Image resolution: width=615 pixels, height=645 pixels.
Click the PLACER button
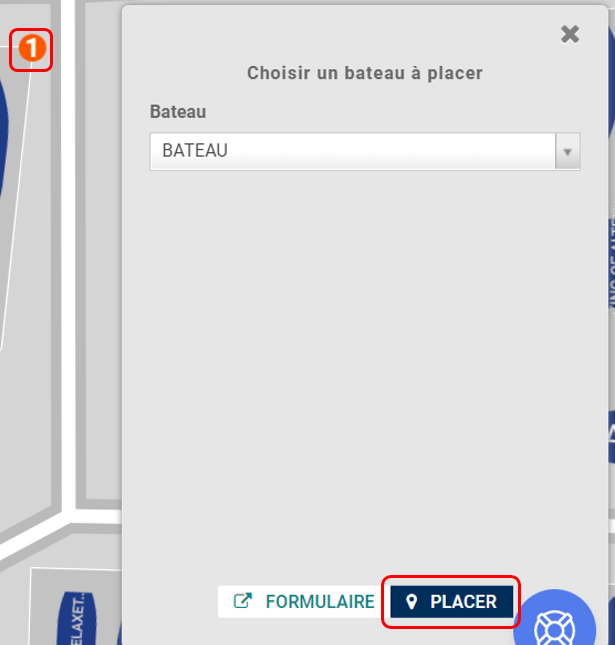point(451,601)
